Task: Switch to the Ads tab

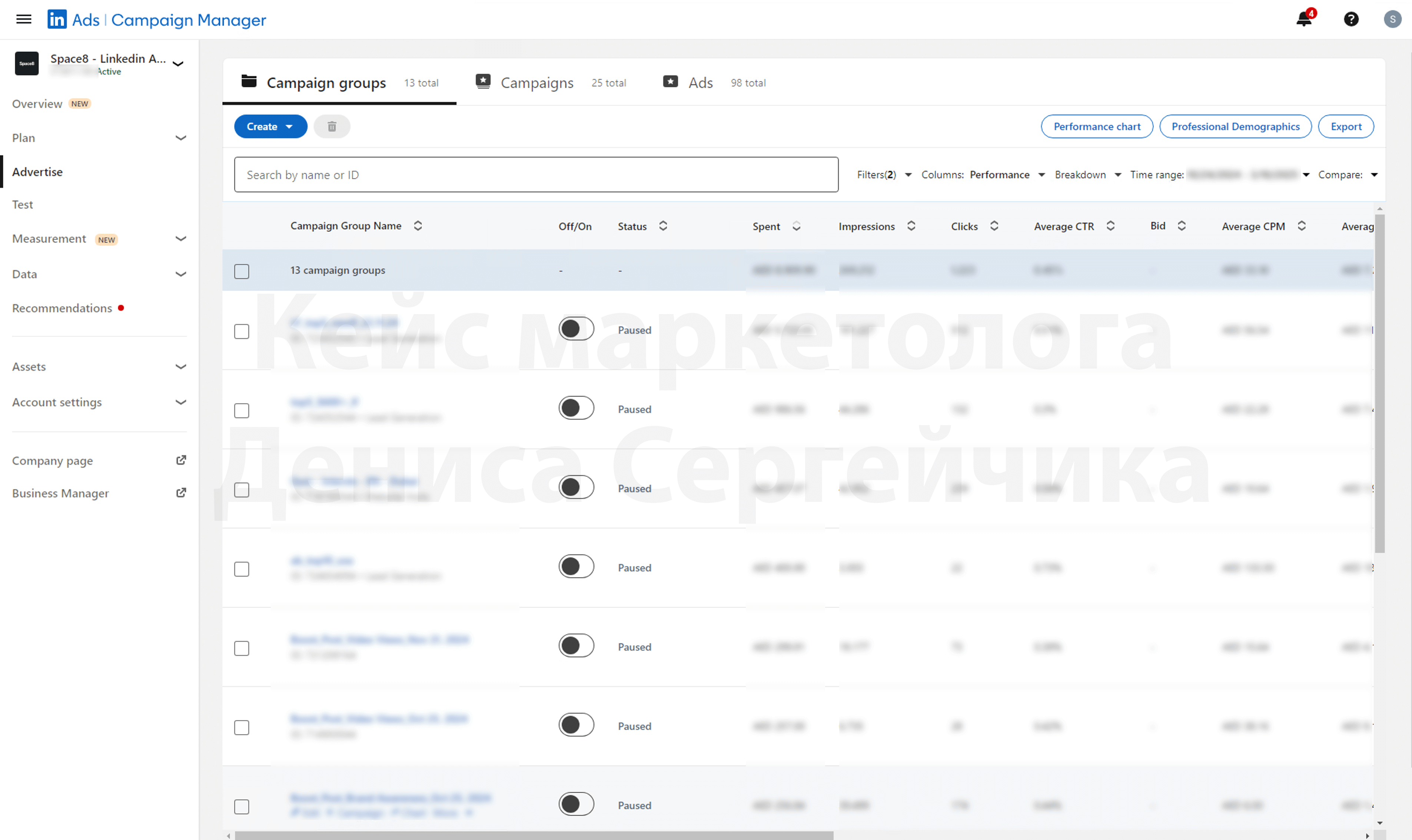Action: coord(714,83)
